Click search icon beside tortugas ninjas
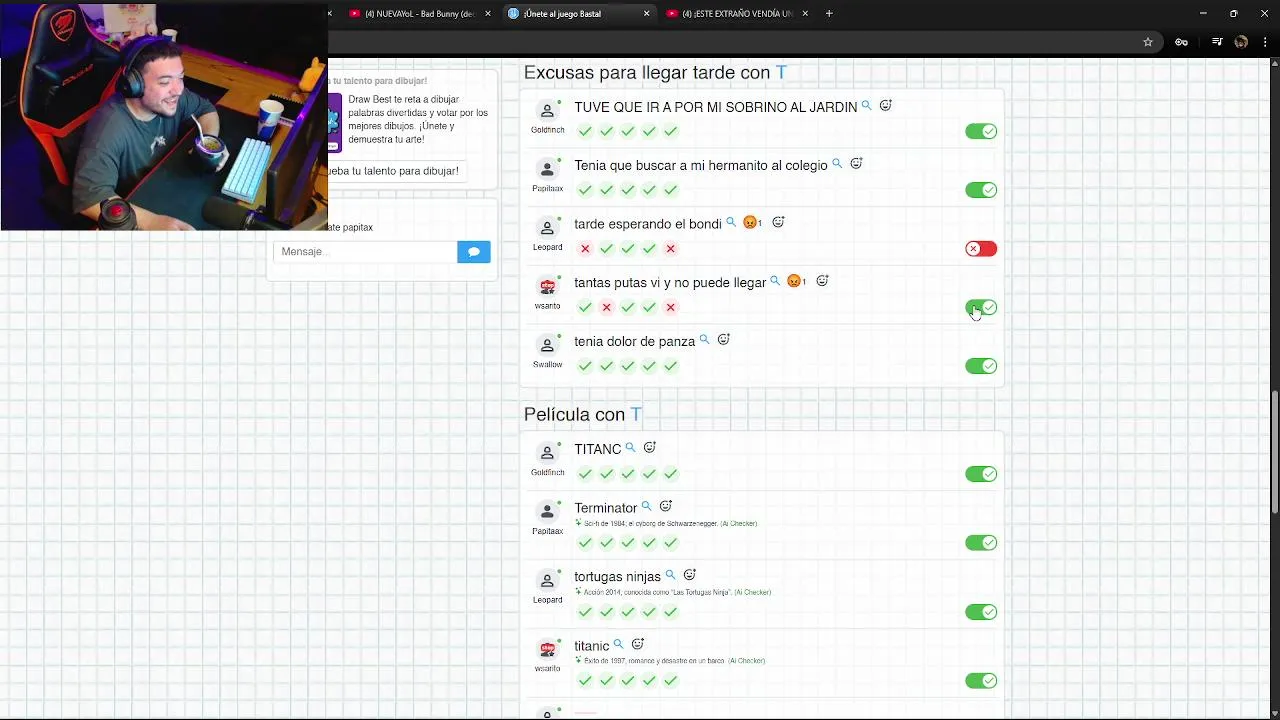1280x720 pixels. 670,575
